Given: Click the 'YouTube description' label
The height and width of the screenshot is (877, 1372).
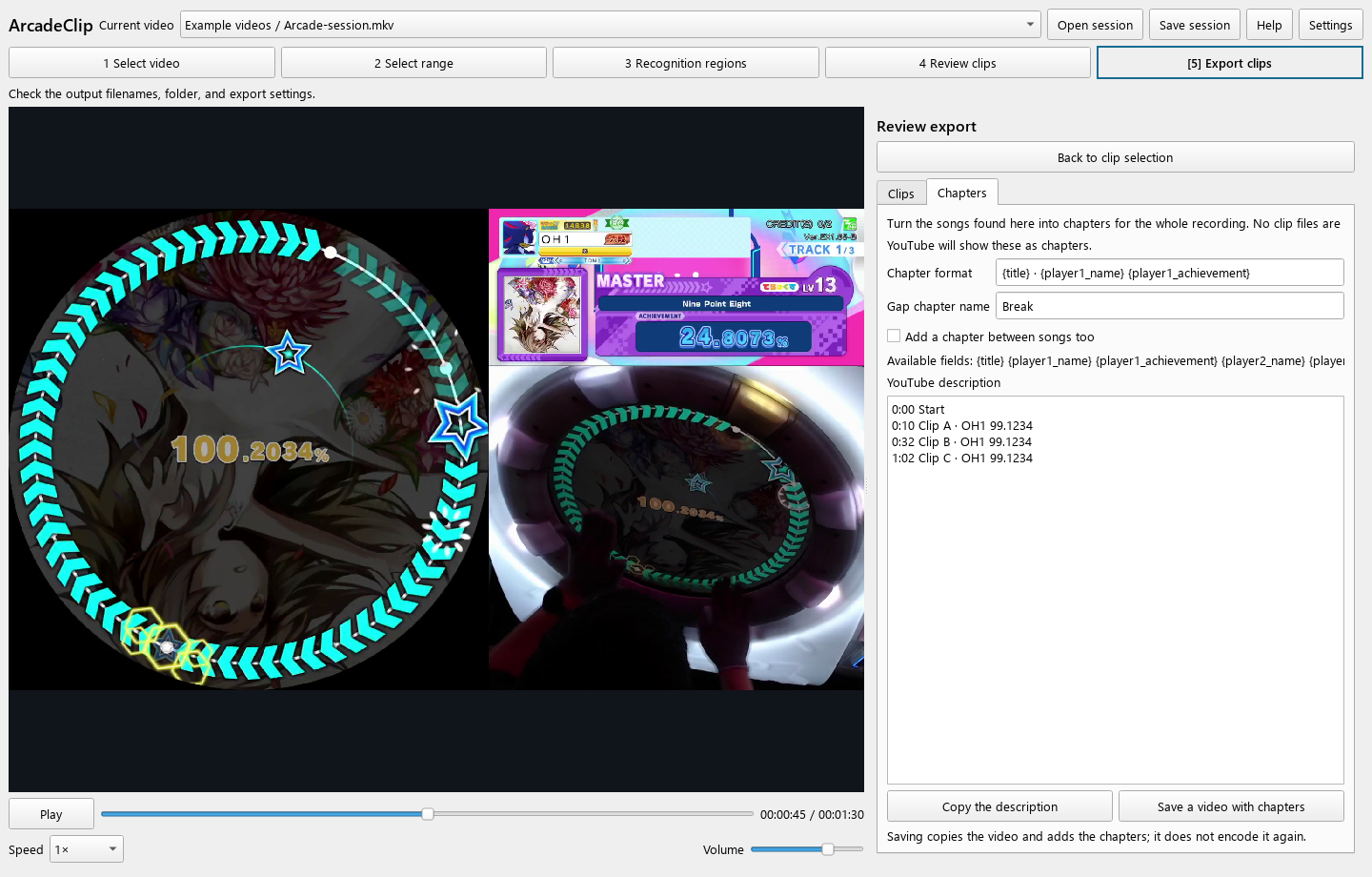Looking at the screenshot, I should [943, 382].
